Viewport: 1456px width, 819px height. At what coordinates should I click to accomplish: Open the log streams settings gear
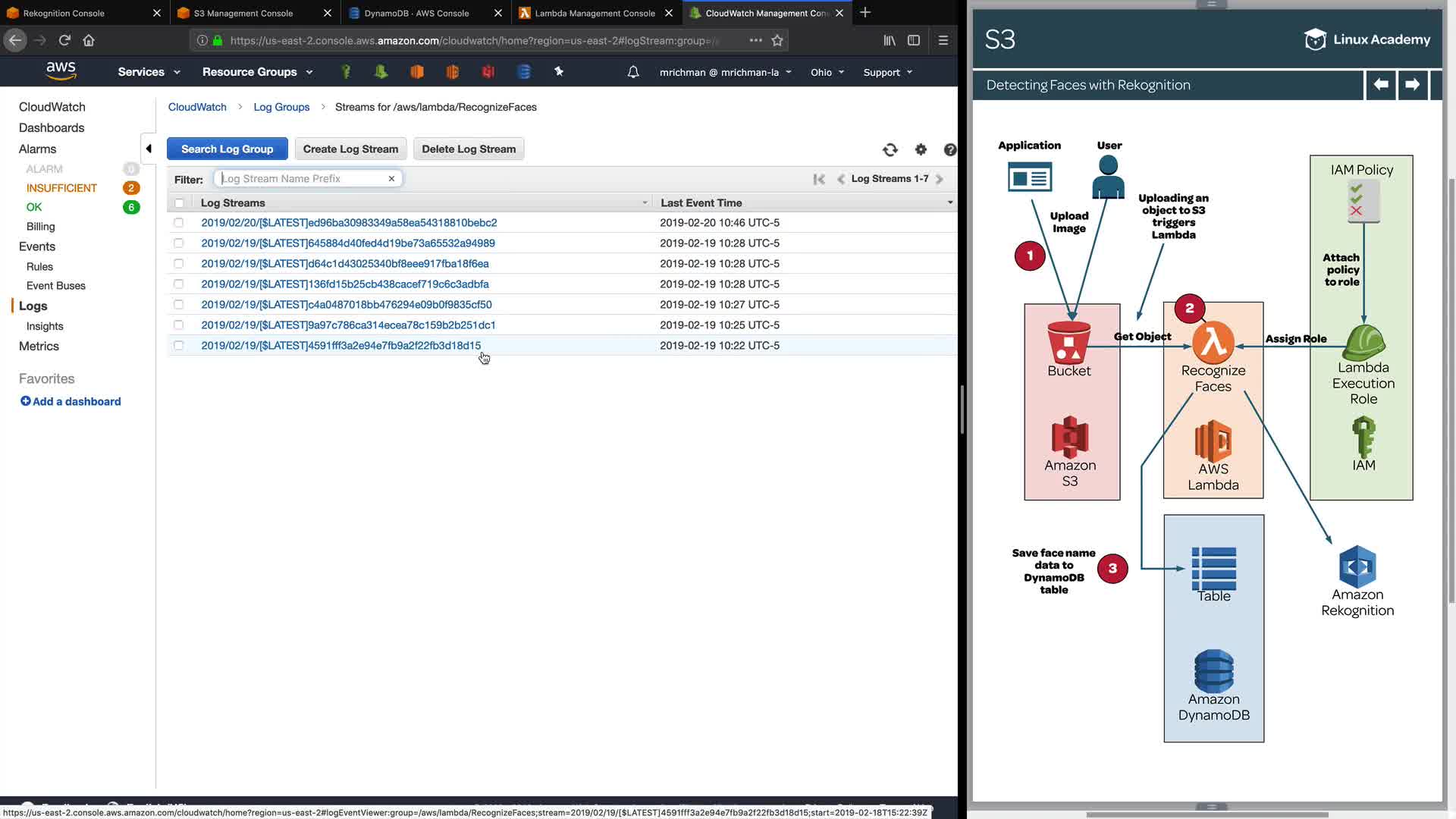coord(921,150)
